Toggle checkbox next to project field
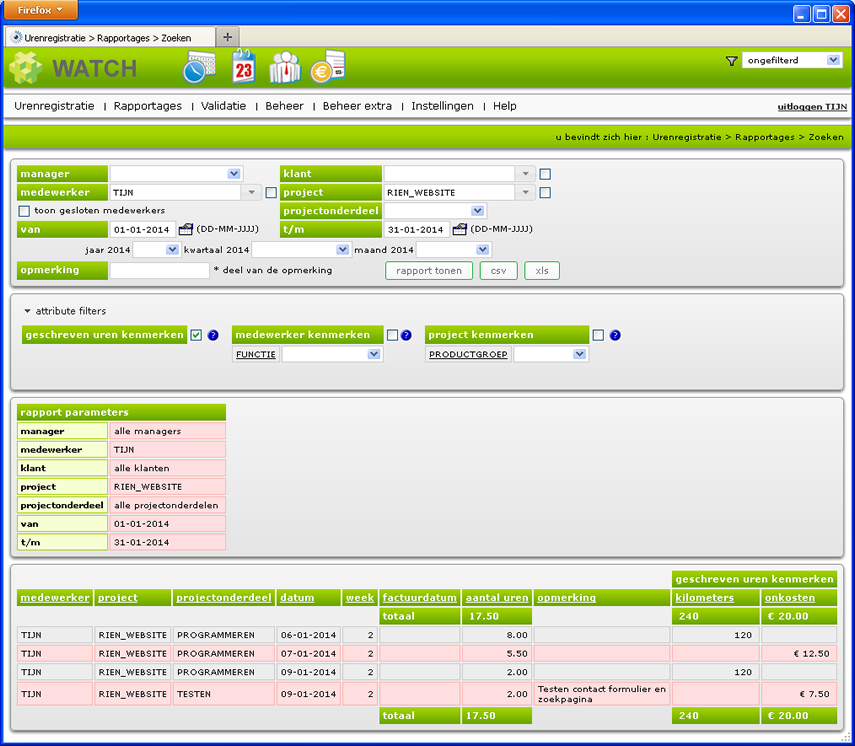Screen dimensions: 855x746 coord(545,192)
